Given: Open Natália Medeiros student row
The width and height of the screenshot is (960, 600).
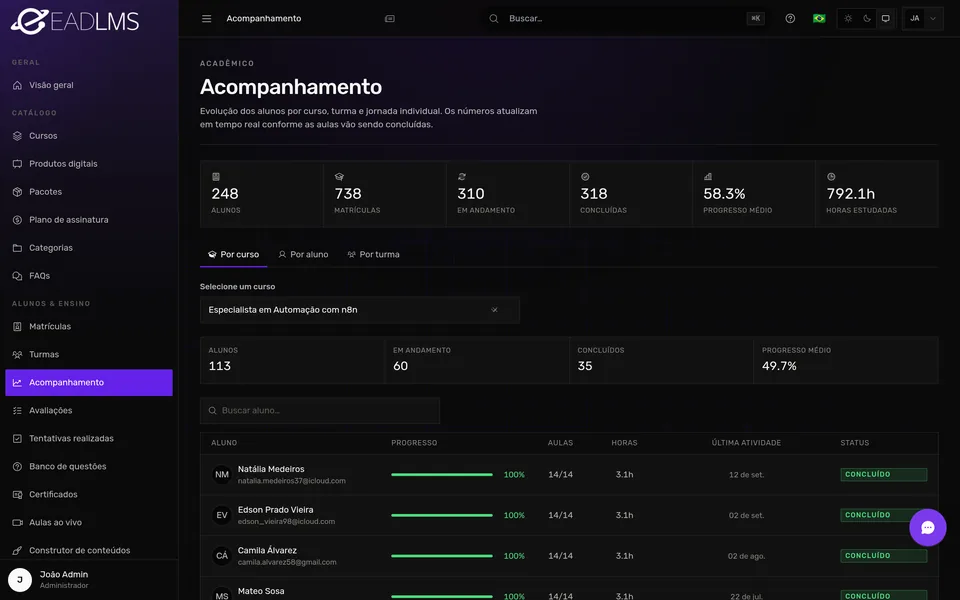Looking at the screenshot, I should [x=569, y=474].
